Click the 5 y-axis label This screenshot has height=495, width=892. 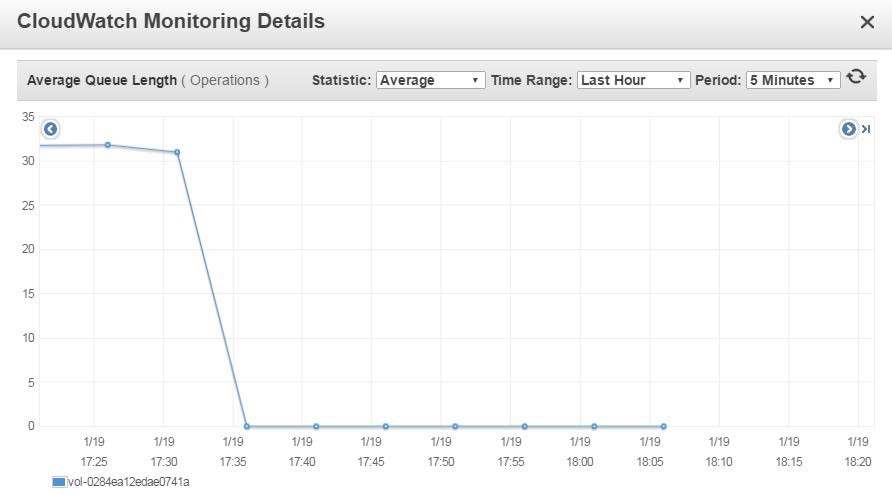coord(31,382)
